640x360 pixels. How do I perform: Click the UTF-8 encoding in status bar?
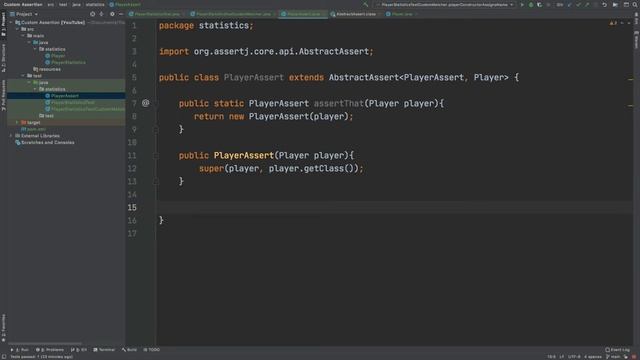click(574, 357)
